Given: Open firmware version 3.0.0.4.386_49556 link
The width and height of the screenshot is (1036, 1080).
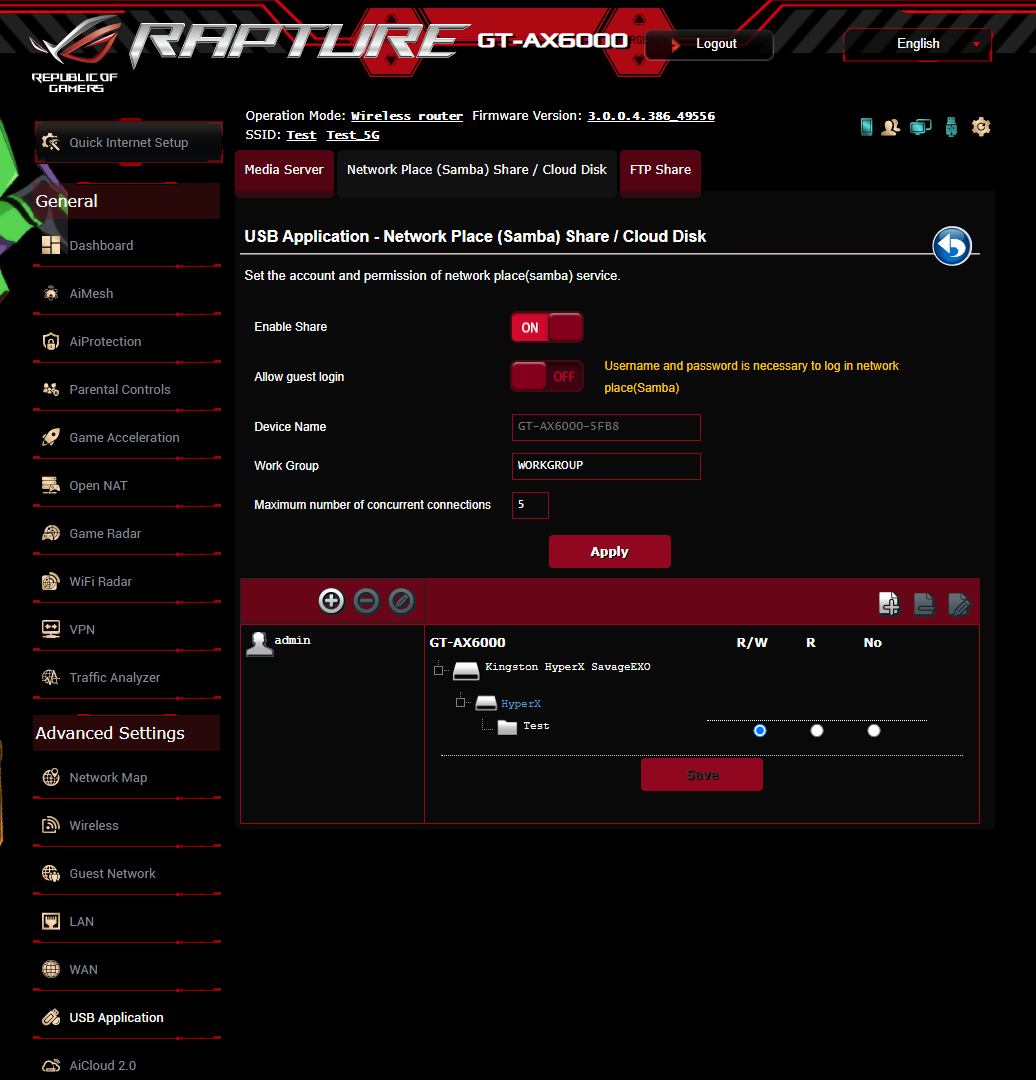Looking at the screenshot, I should (651, 116).
